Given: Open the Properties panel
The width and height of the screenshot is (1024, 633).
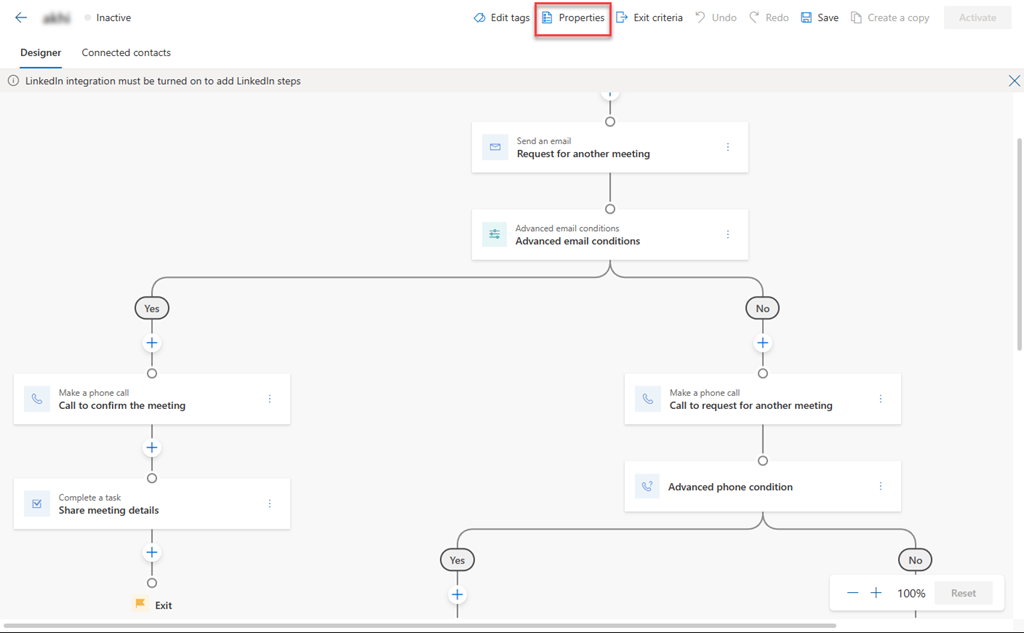Looking at the screenshot, I should [572, 17].
